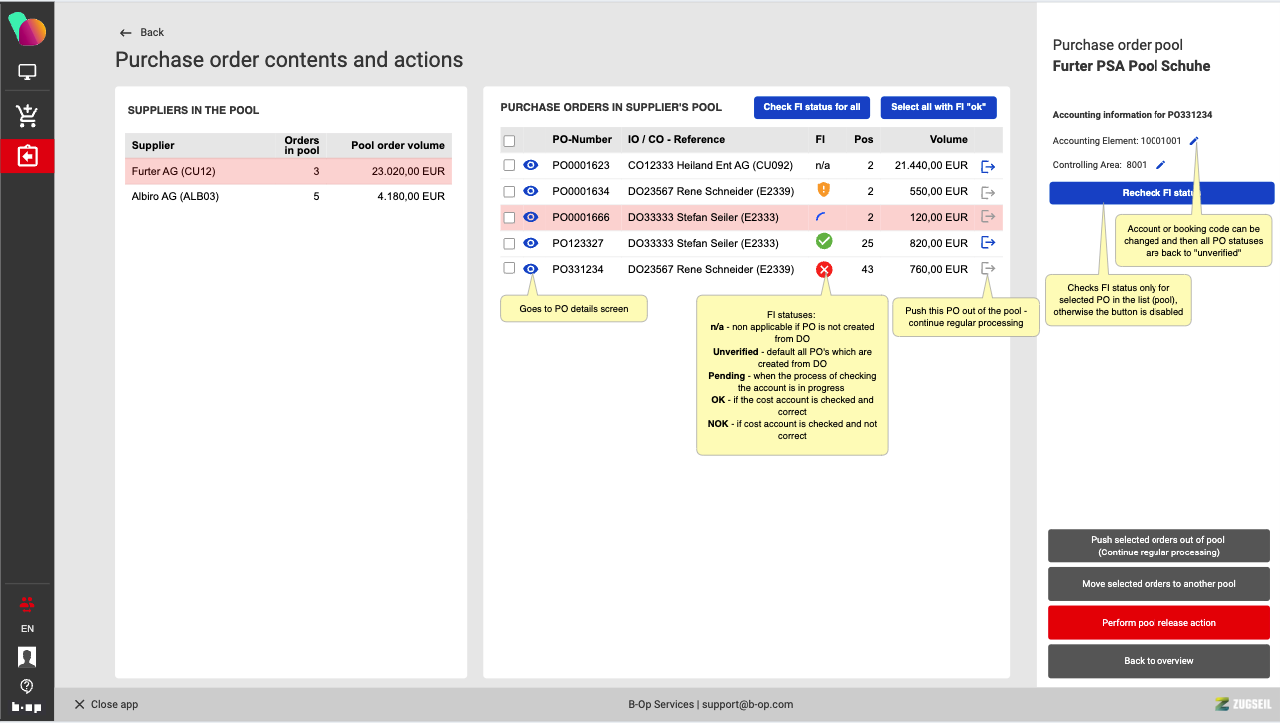Edit Accounting Element with pencil icon
Viewport: 1280px width, 723px height.
(1193, 141)
